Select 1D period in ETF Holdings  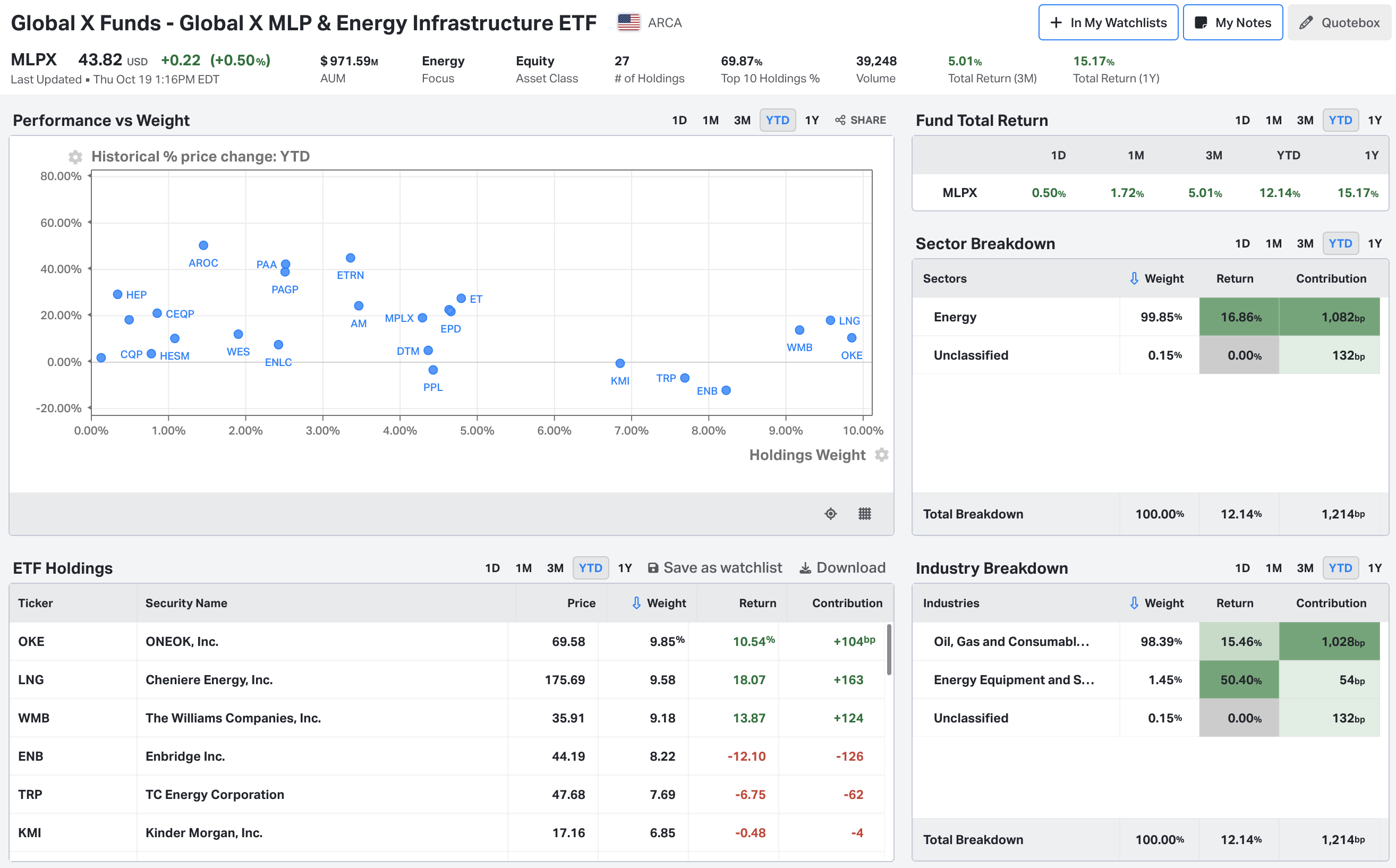[x=492, y=568]
